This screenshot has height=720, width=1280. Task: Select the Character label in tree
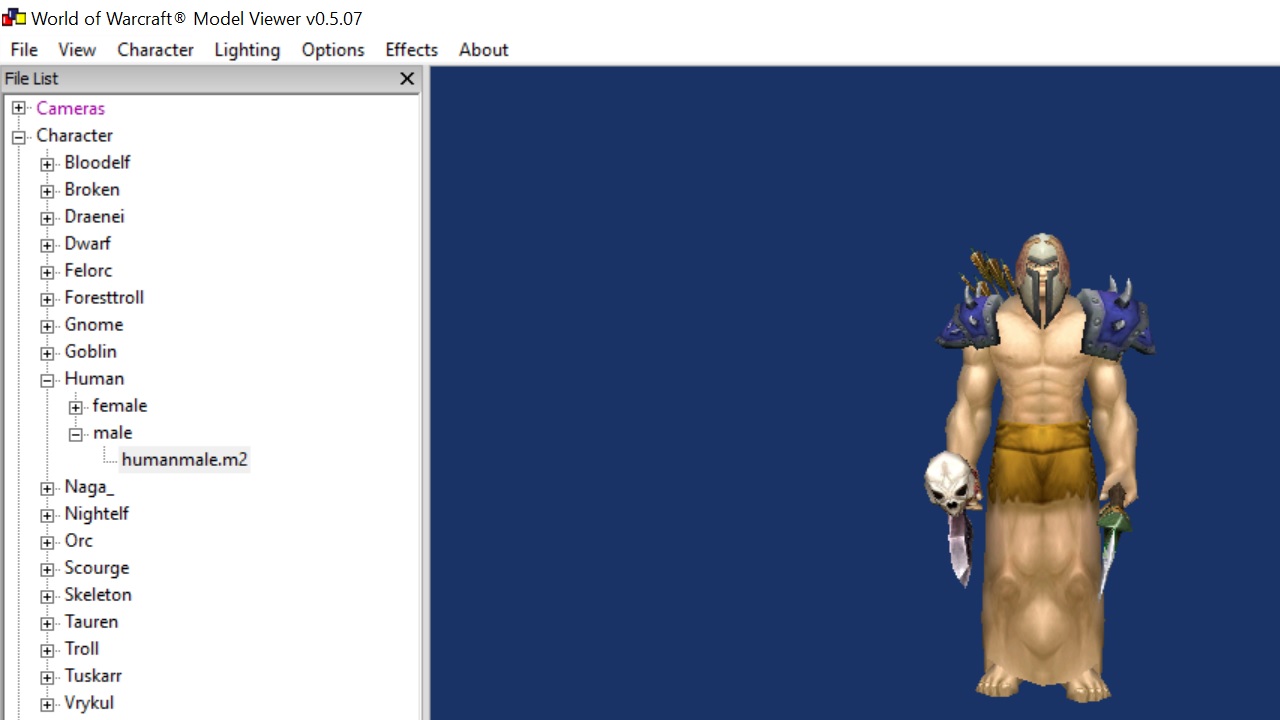coord(74,135)
